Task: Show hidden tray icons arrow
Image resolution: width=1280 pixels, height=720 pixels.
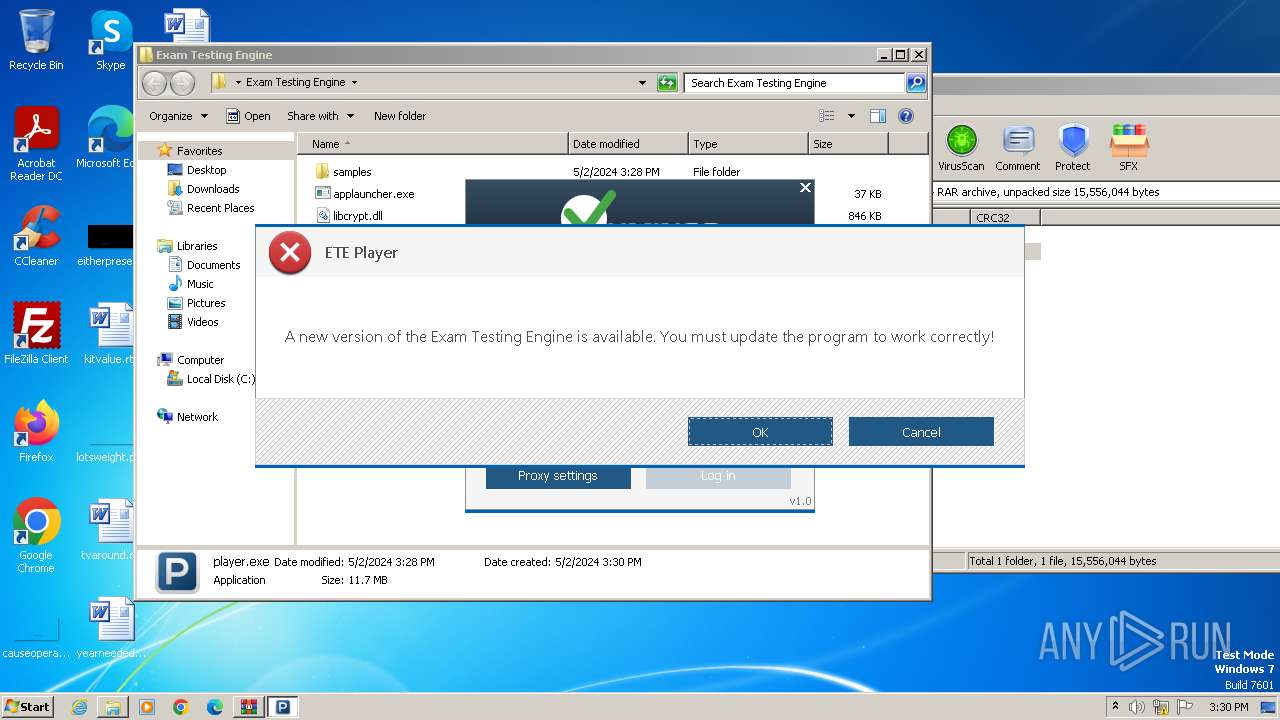Action: tap(1115, 707)
